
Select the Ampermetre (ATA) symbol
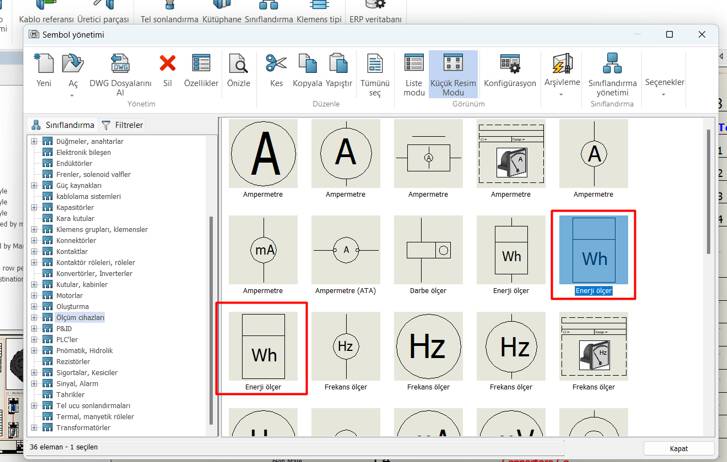(x=345, y=250)
